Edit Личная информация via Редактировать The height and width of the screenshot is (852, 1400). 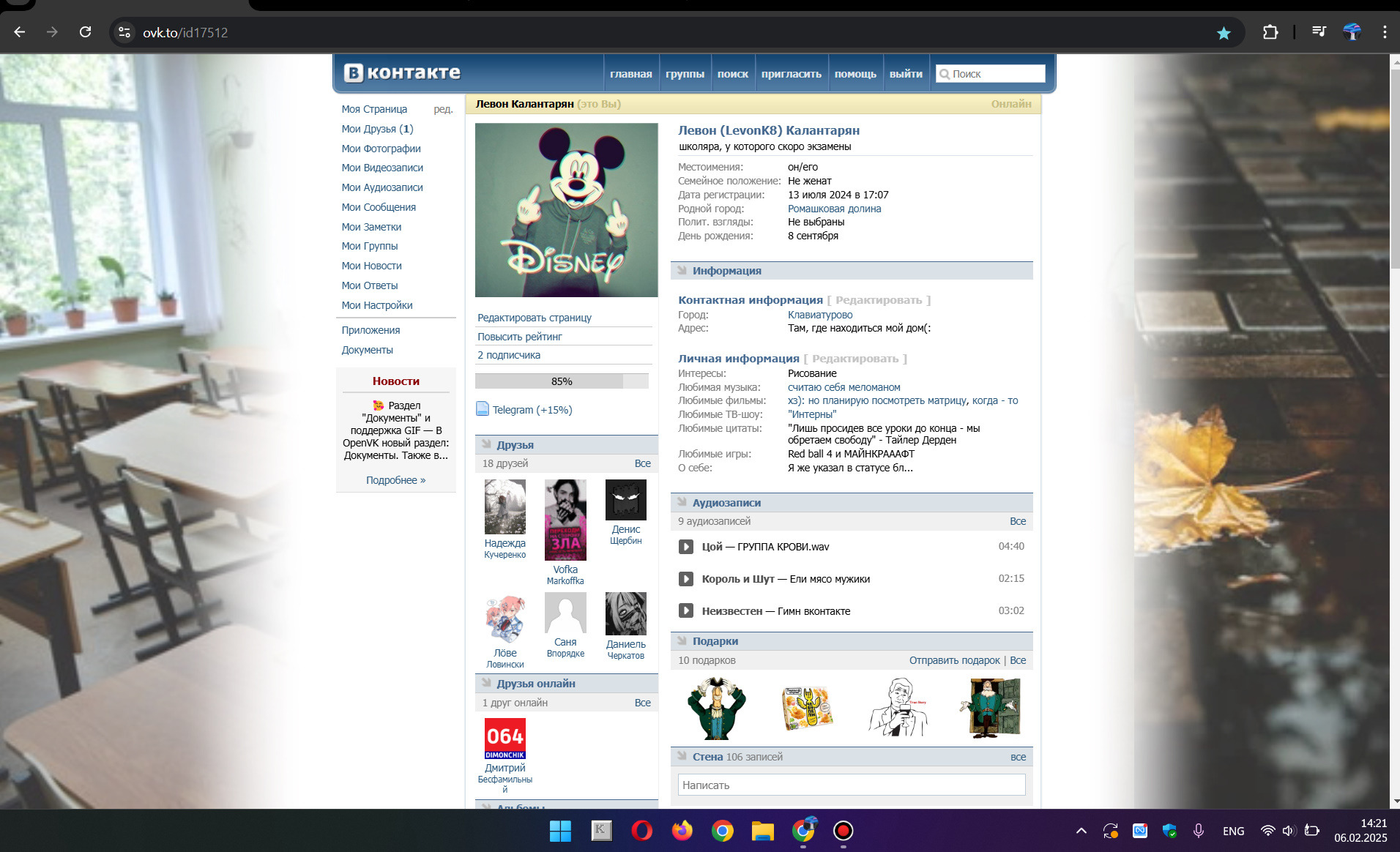[855, 359]
